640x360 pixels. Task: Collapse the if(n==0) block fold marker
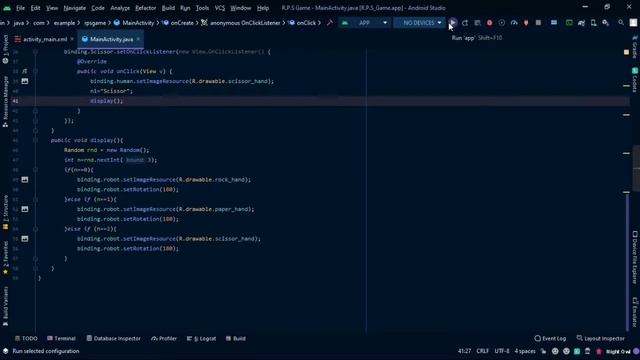tap(36, 170)
